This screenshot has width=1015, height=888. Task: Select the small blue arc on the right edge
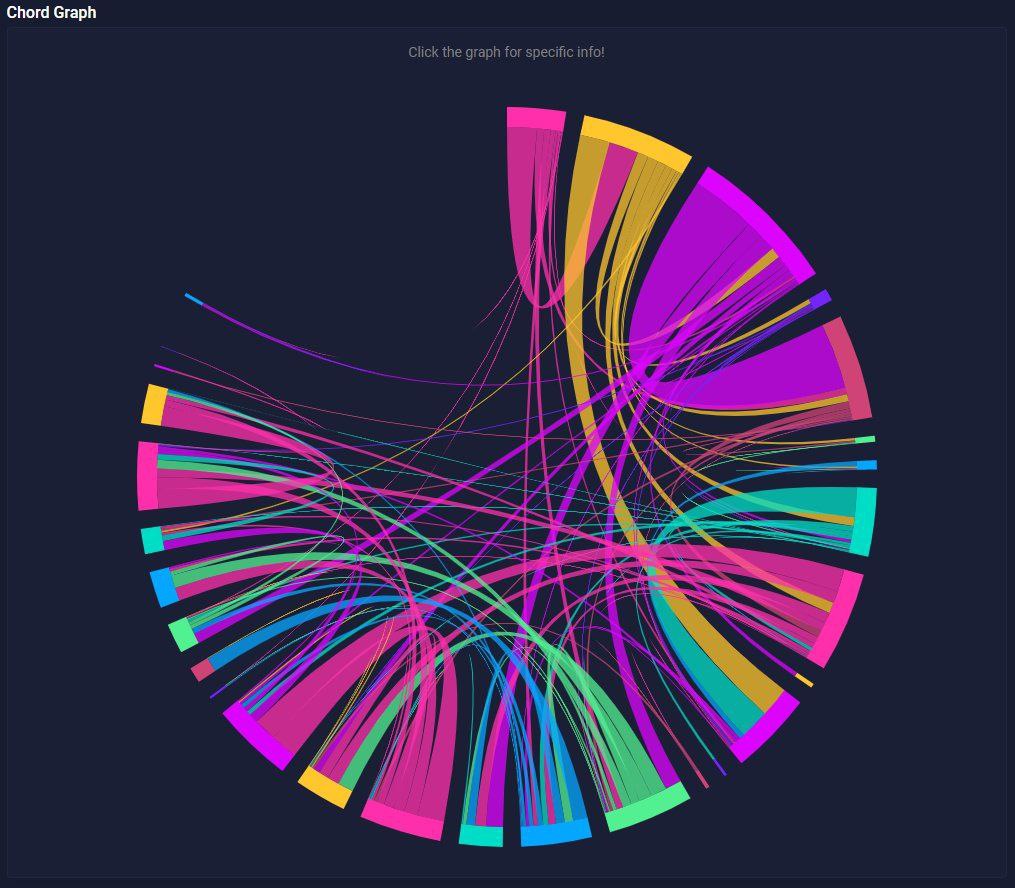(x=866, y=465)
